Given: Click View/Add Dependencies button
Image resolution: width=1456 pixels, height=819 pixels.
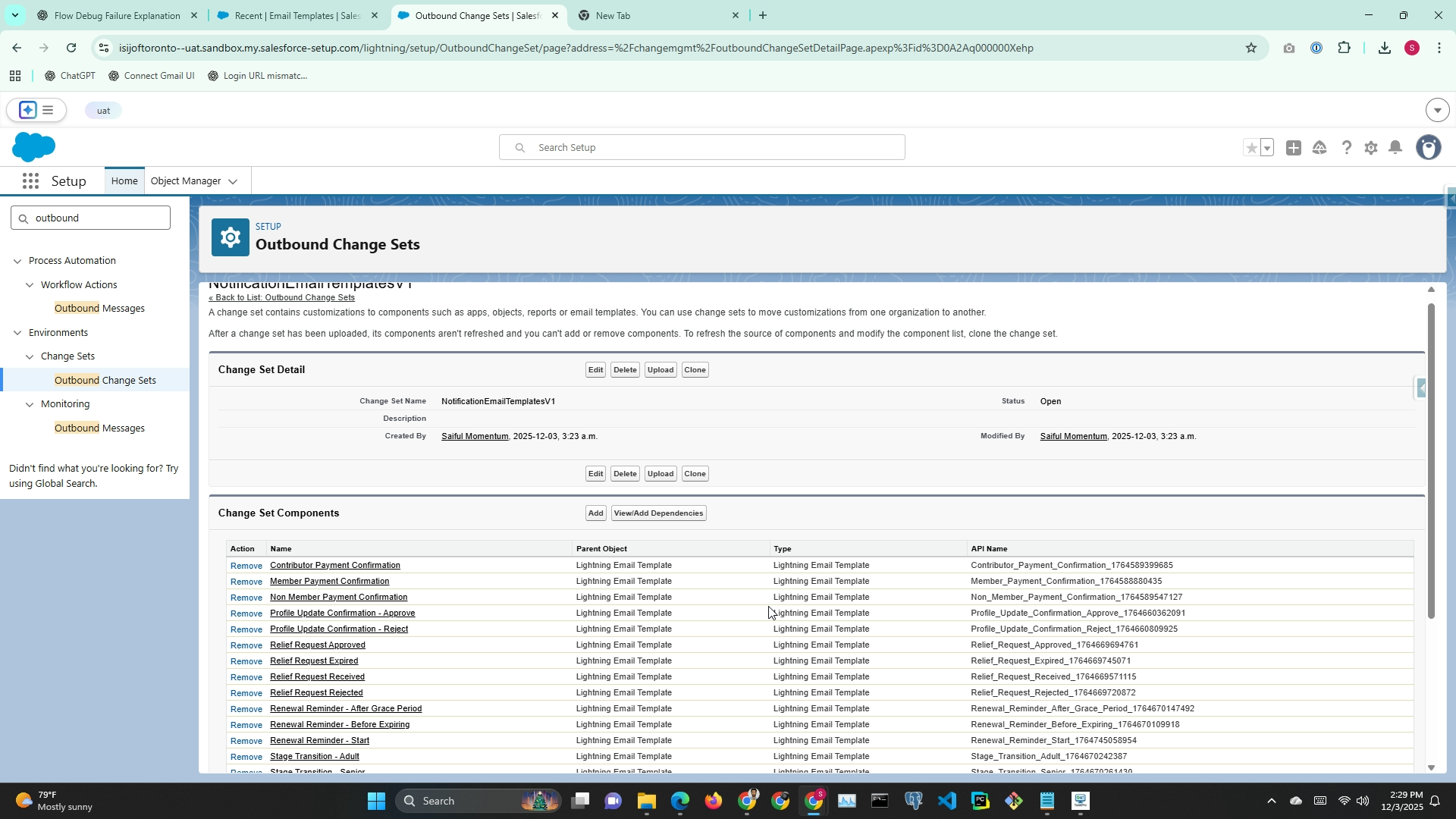Looking at the screenshot, I should pyautogui.click(x=658, y=513).
